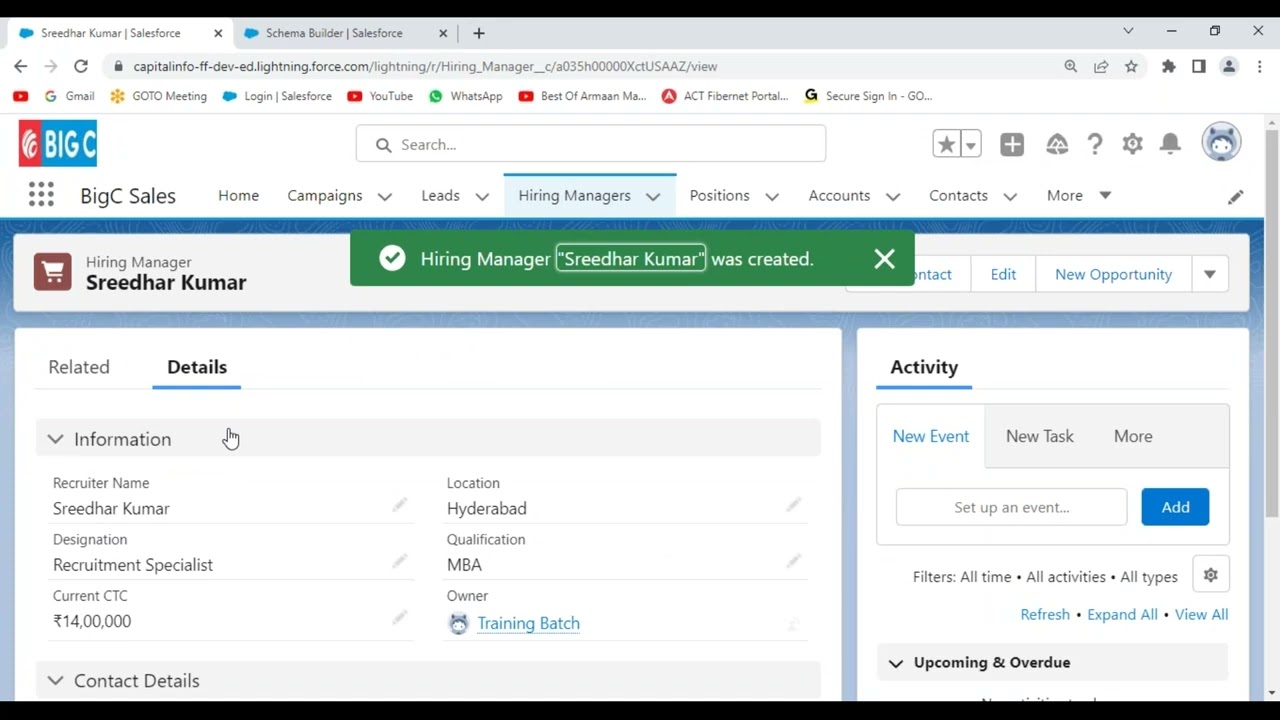This screenshot has height=720, width=1280.
Task: Open the Favorites star icon
Action: coord(946,144)
